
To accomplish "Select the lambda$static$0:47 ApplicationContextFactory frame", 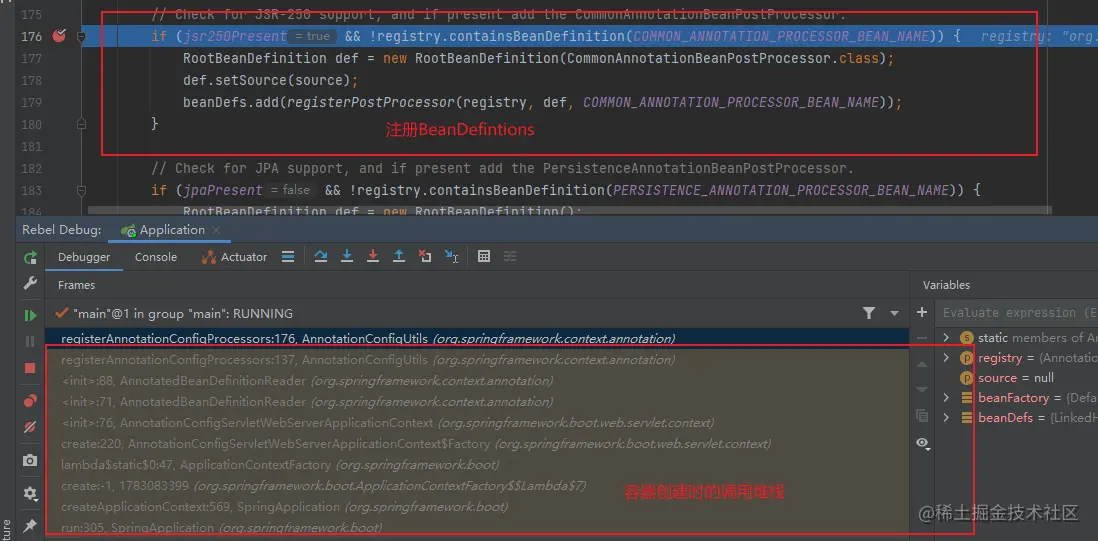I will pos(477,465).
